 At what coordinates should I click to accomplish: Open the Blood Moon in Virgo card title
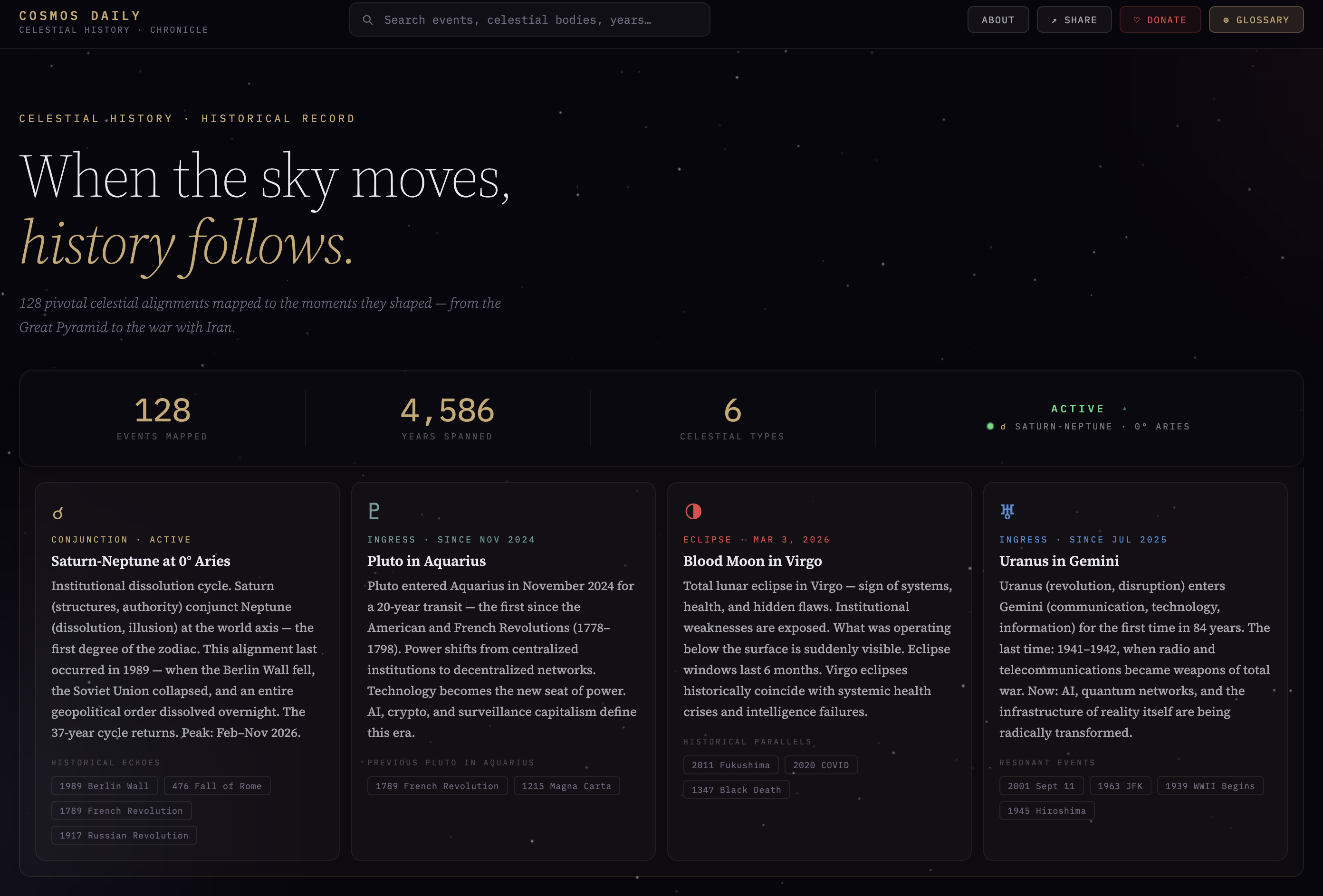(x=752, y=561)
